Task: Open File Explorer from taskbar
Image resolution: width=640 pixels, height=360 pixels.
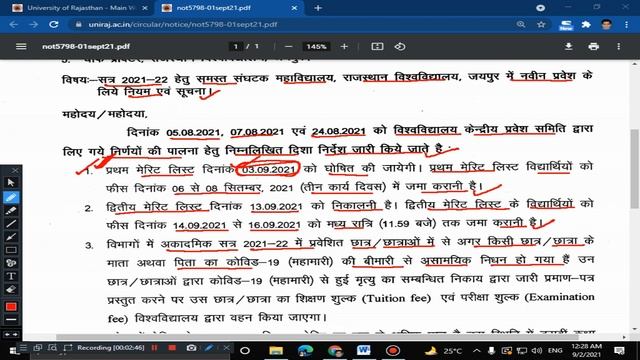Action: [x=276, y=351]
